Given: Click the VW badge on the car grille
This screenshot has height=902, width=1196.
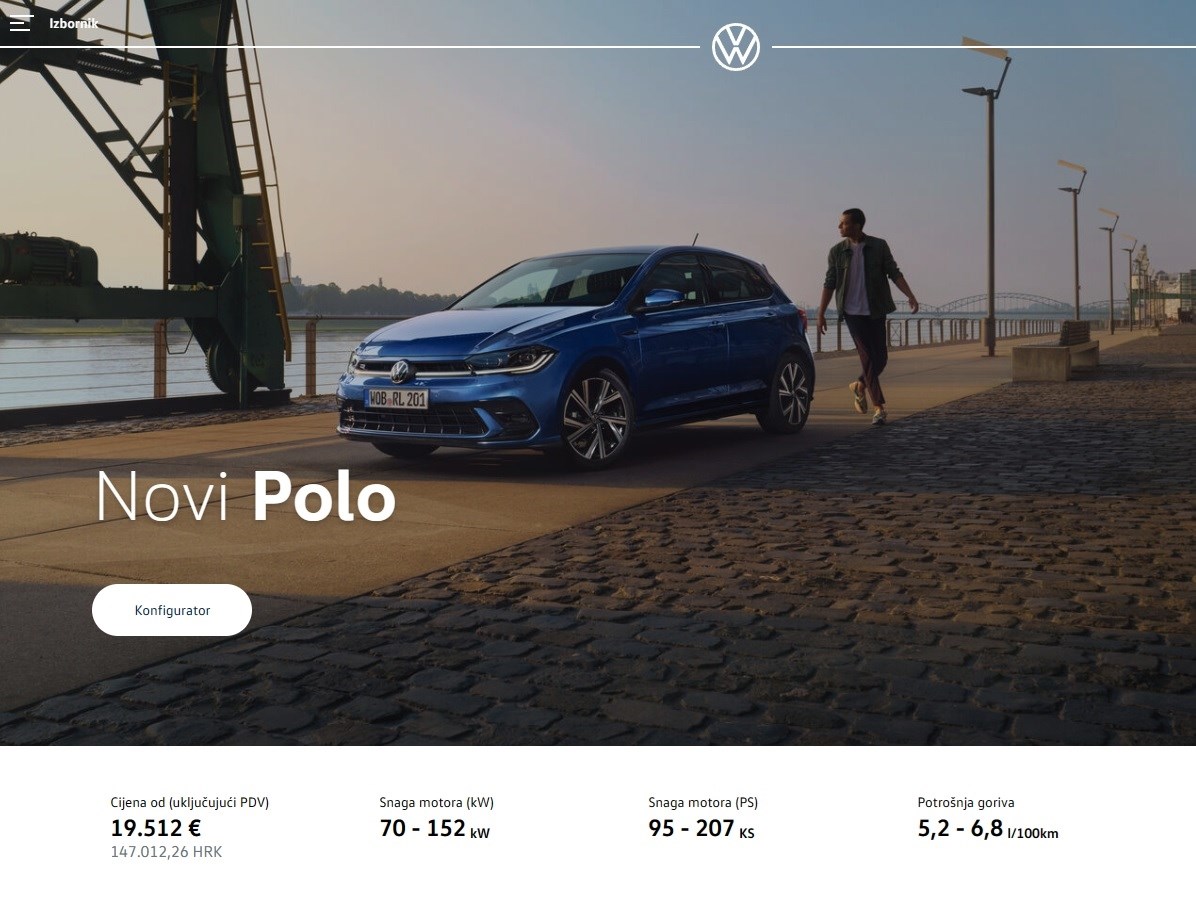Looking at the screenshot, I should tap(400, 371).
